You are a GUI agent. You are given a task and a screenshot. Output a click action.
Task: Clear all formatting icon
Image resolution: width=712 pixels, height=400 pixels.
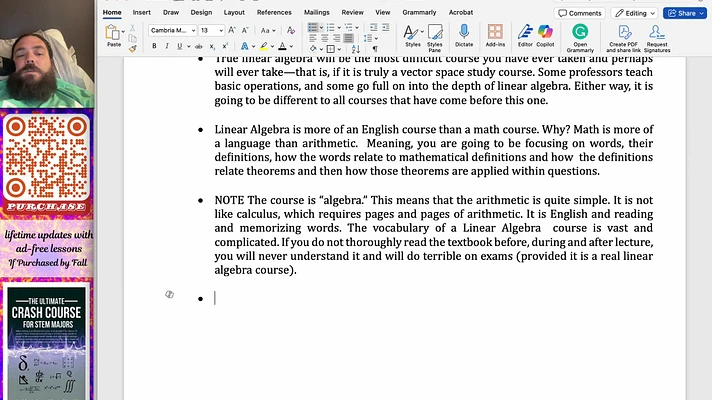click(291, 30)
